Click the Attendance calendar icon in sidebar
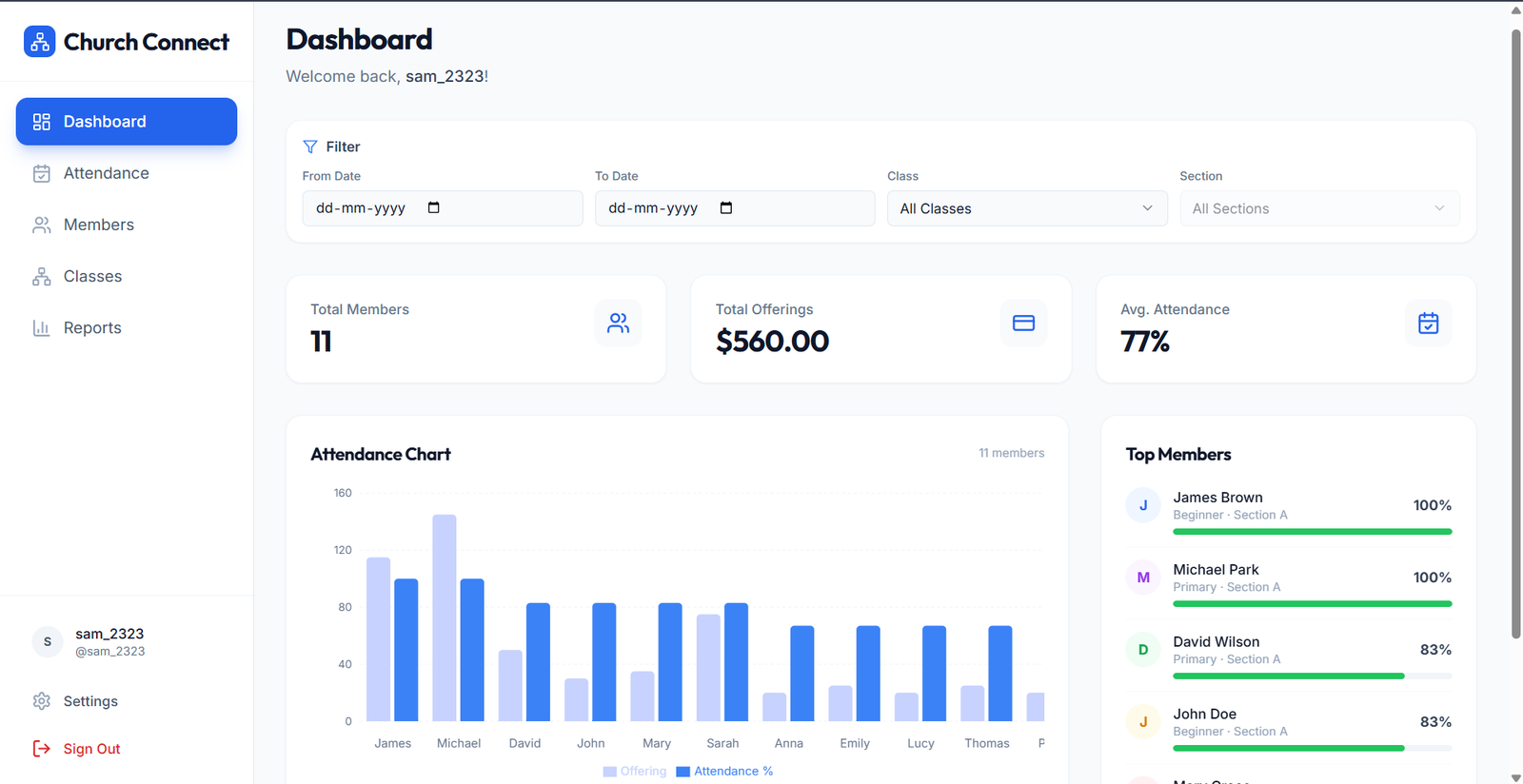1523x784 pixels. [41, 173]
